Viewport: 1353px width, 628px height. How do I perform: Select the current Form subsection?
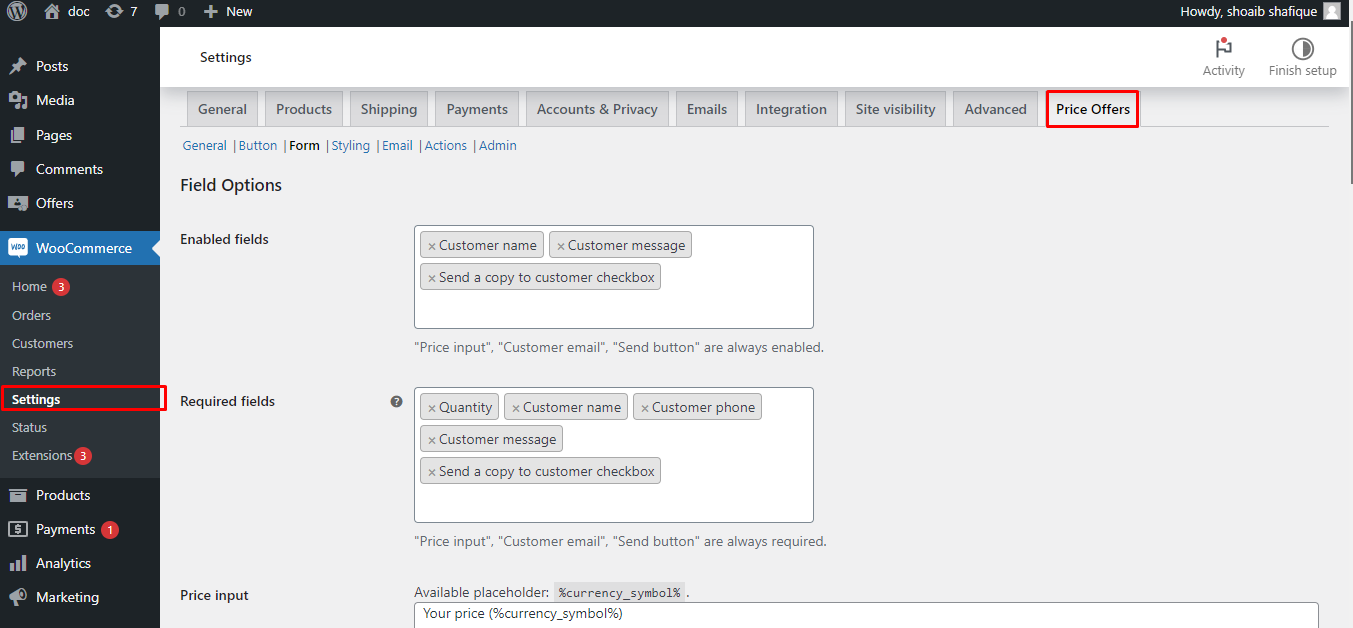(x=304, y=145)
